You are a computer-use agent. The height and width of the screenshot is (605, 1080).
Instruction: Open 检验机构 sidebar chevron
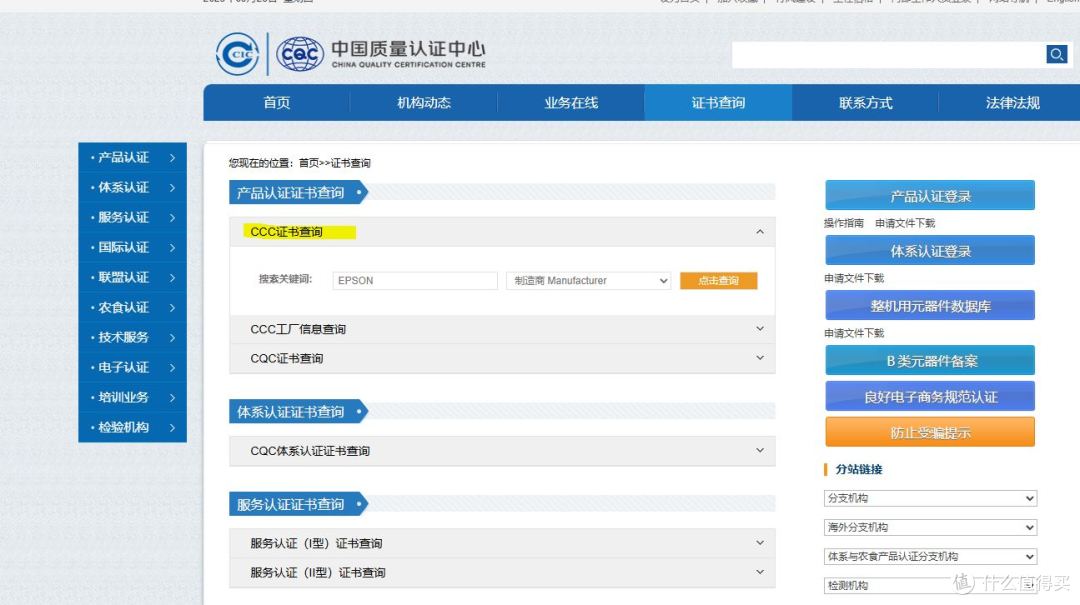172,427
